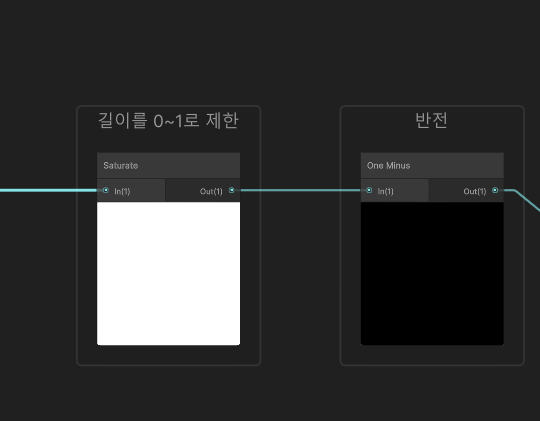Click the Out(1) label on Saturate node
Image resolution: width=540 pixels, height=421 pixels.
[x=211, y=192]
